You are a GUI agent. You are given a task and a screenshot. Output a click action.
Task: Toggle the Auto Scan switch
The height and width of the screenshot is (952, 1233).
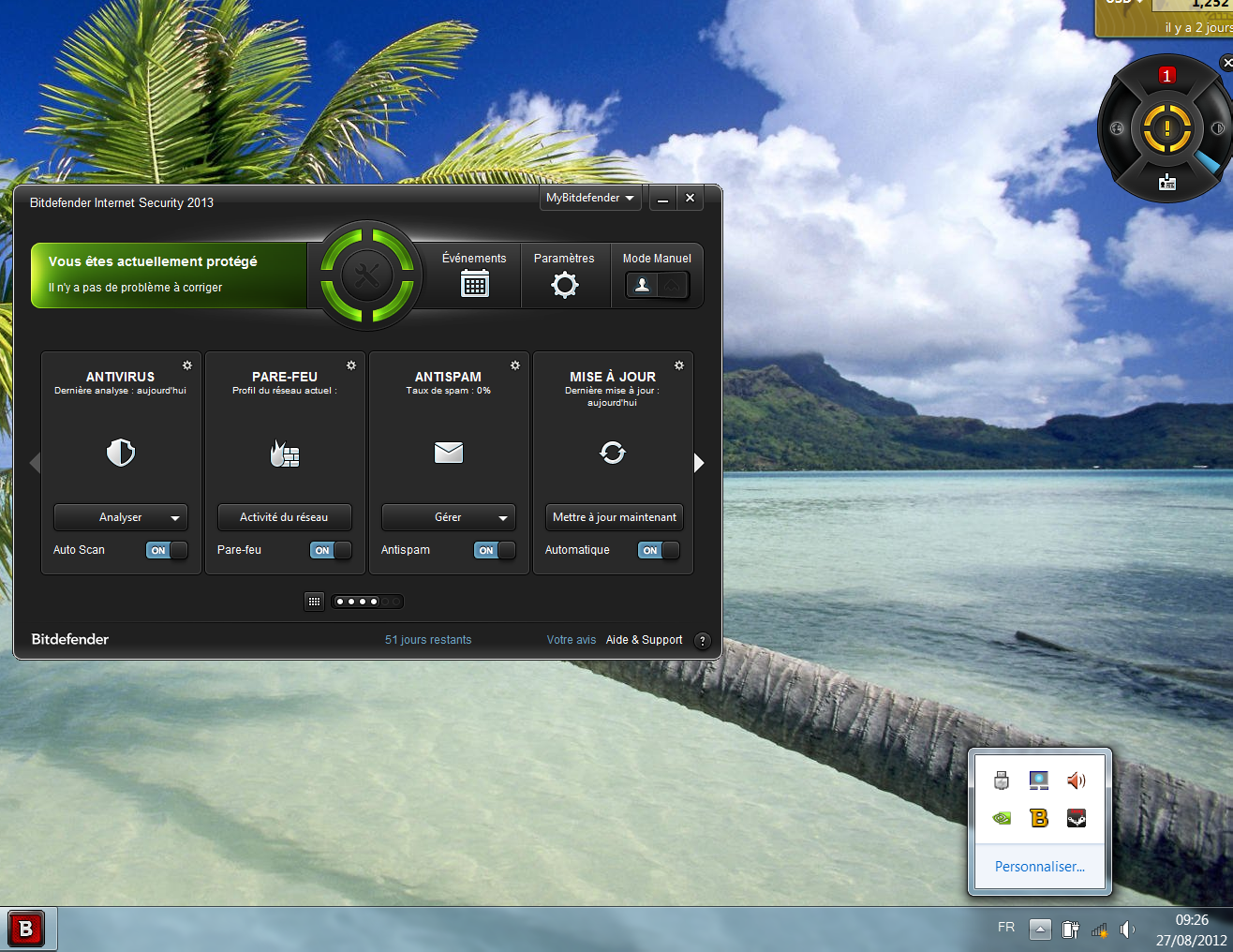(x=167, y=550)
